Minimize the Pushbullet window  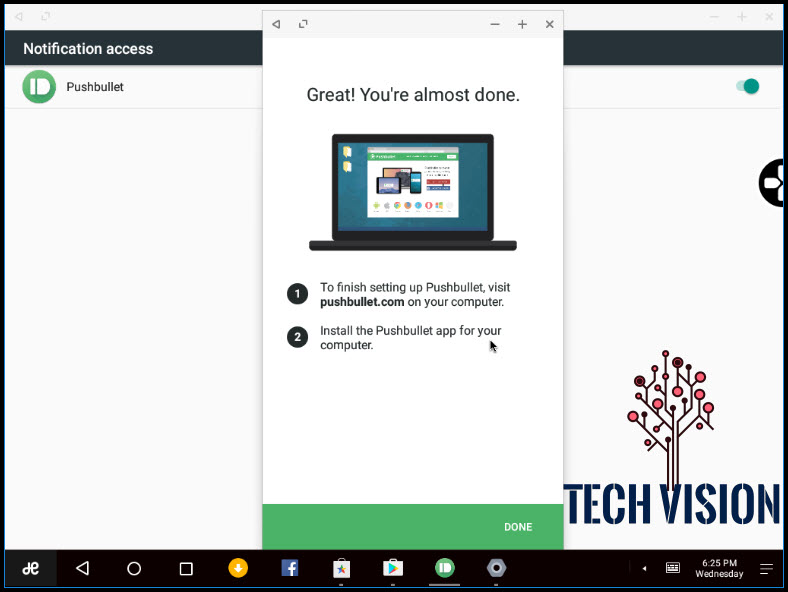[495, 24]
